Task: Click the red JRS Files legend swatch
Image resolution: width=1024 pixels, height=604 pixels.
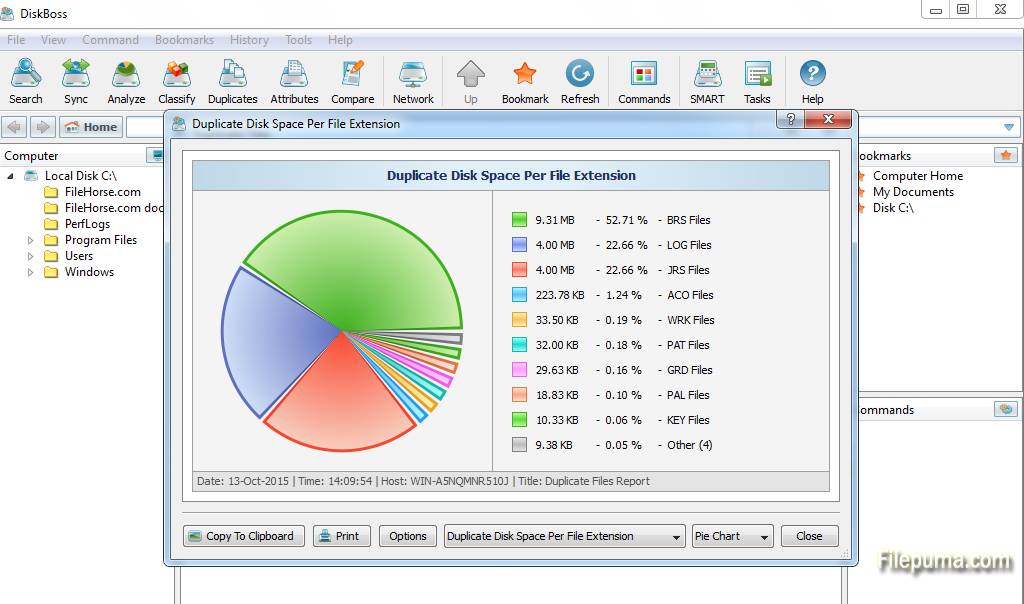Action: point(519,270)
